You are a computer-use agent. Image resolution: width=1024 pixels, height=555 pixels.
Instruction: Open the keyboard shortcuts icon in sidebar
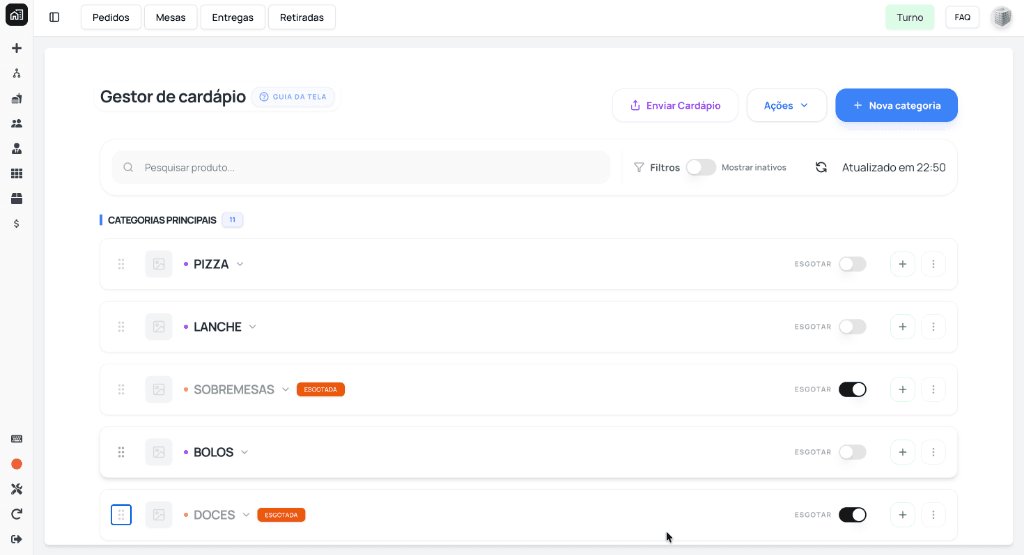(17, 439)
